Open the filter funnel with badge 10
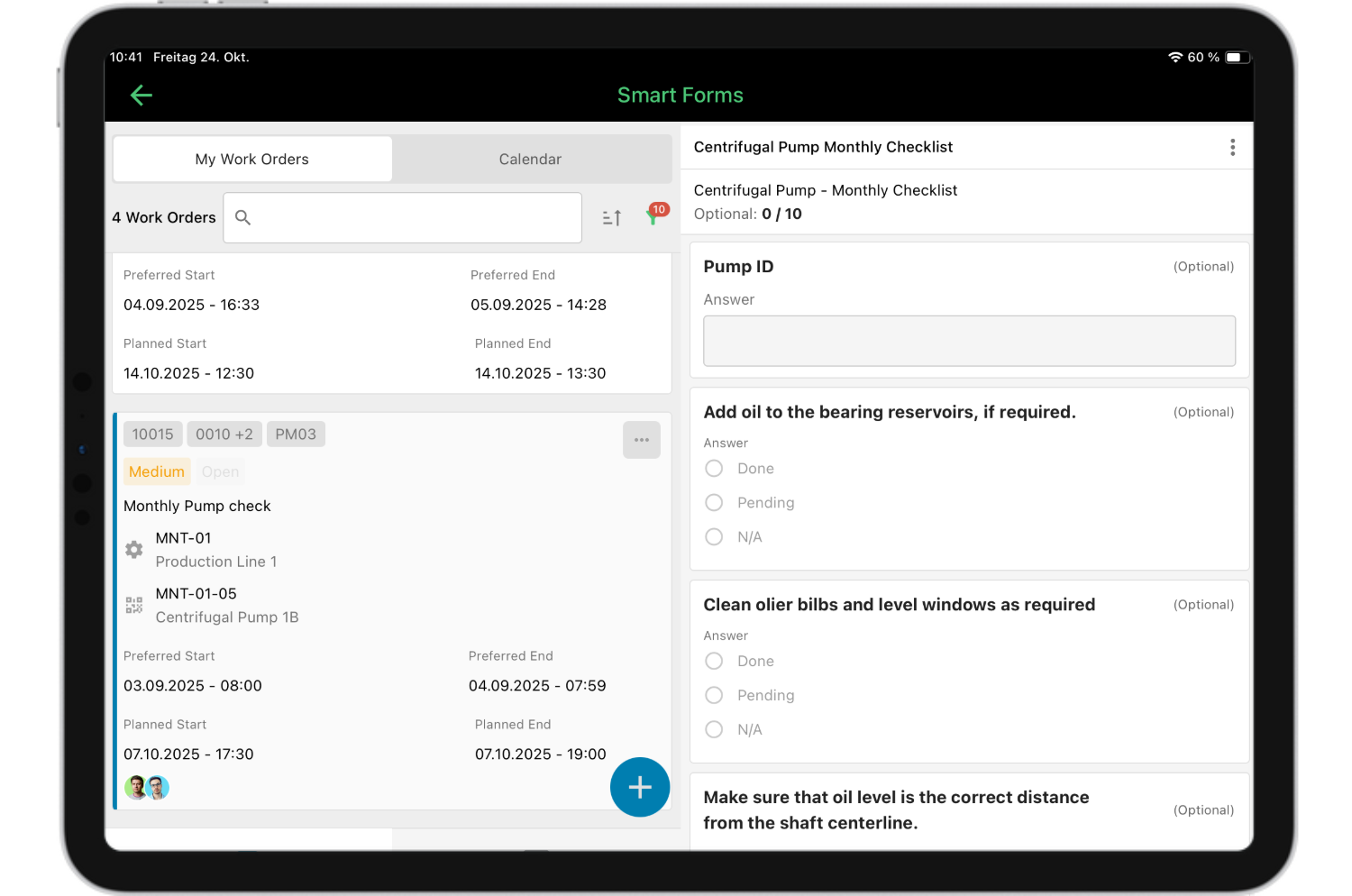 click(654, 217)
